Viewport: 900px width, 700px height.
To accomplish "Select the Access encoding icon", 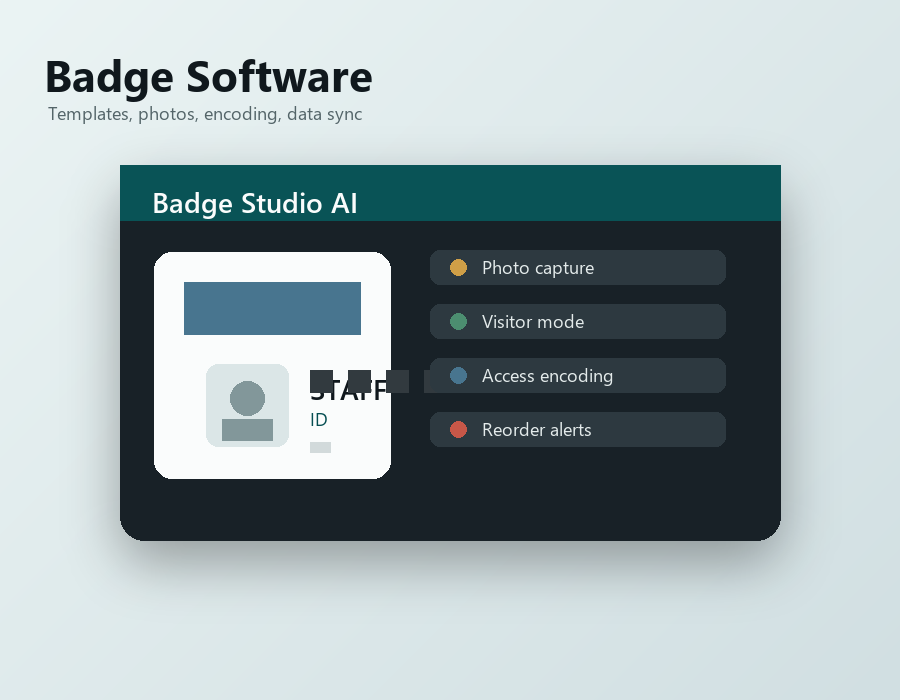I will coord(458,375).
